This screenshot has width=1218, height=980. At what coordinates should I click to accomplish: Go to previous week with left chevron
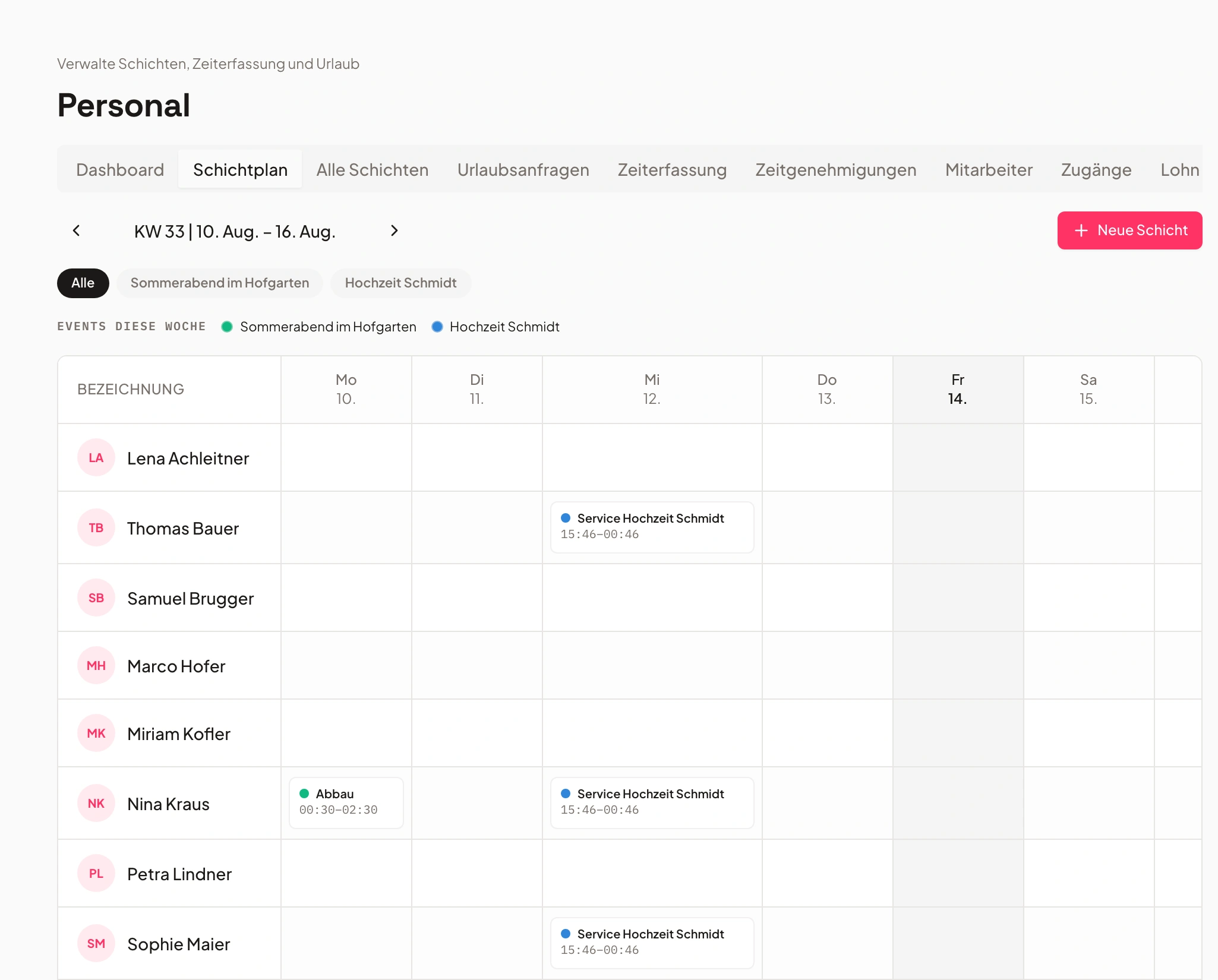point(76,230)
